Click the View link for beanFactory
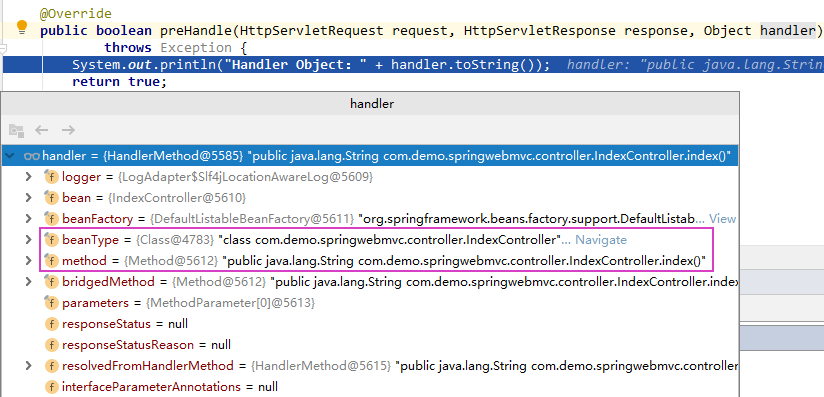The width and height of the screenshot is (824, 397). [723, 219]
